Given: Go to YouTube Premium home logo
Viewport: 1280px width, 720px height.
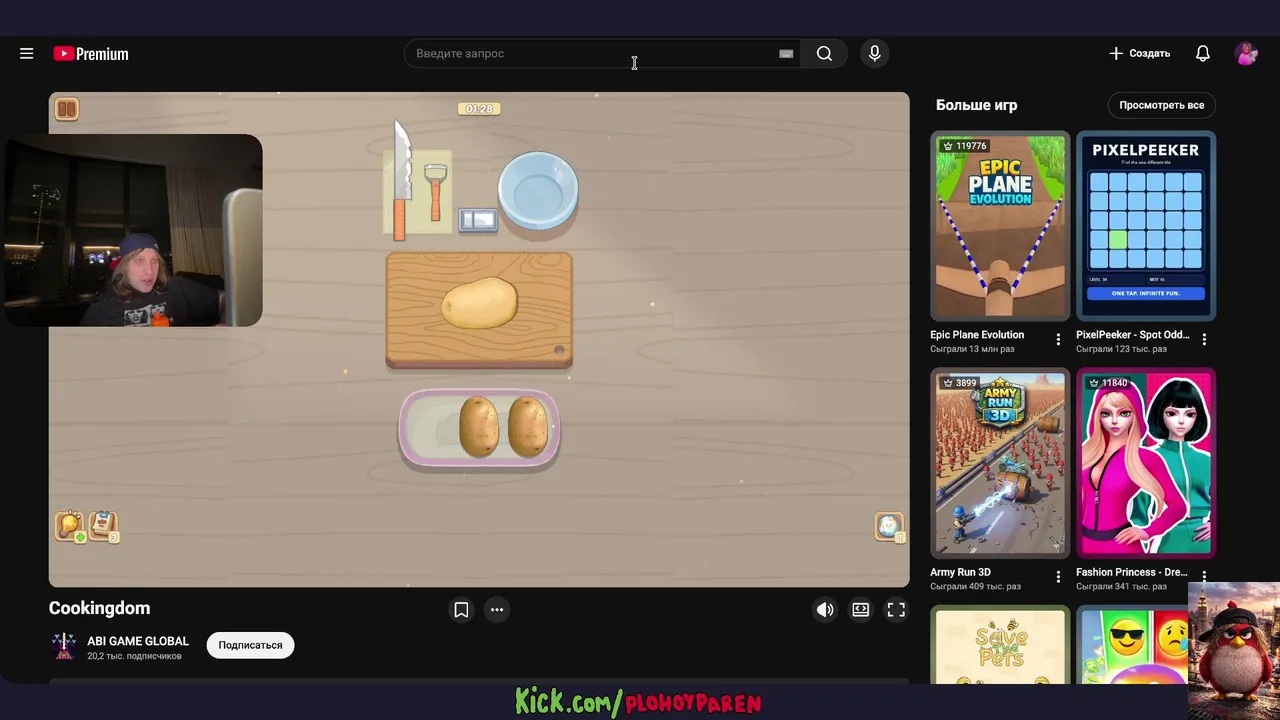Looking at the screenshot, I should click(91, 54).
